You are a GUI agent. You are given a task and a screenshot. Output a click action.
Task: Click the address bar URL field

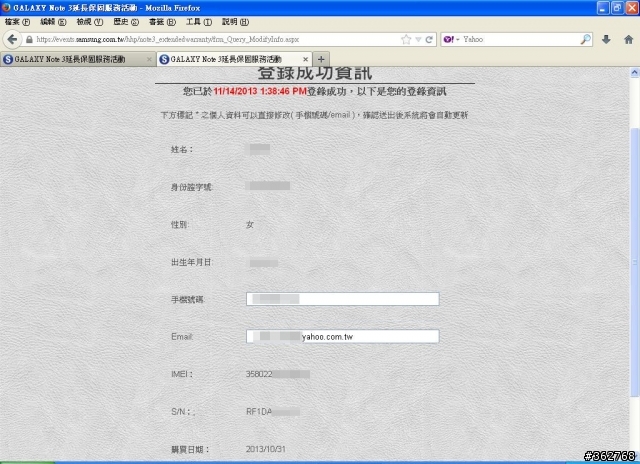216,40
